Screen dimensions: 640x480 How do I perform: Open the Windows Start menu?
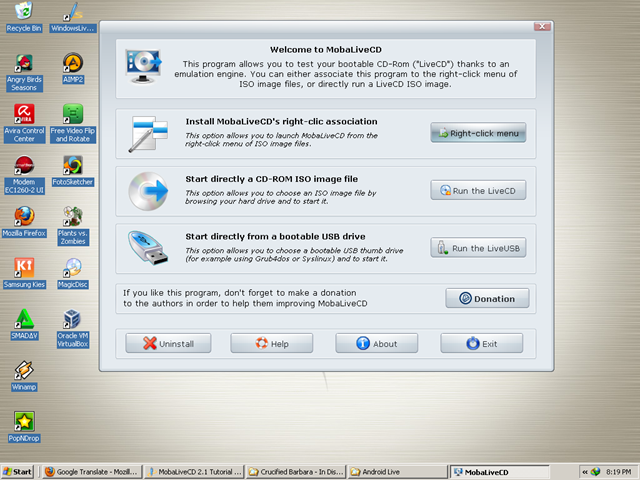(17, 472)
